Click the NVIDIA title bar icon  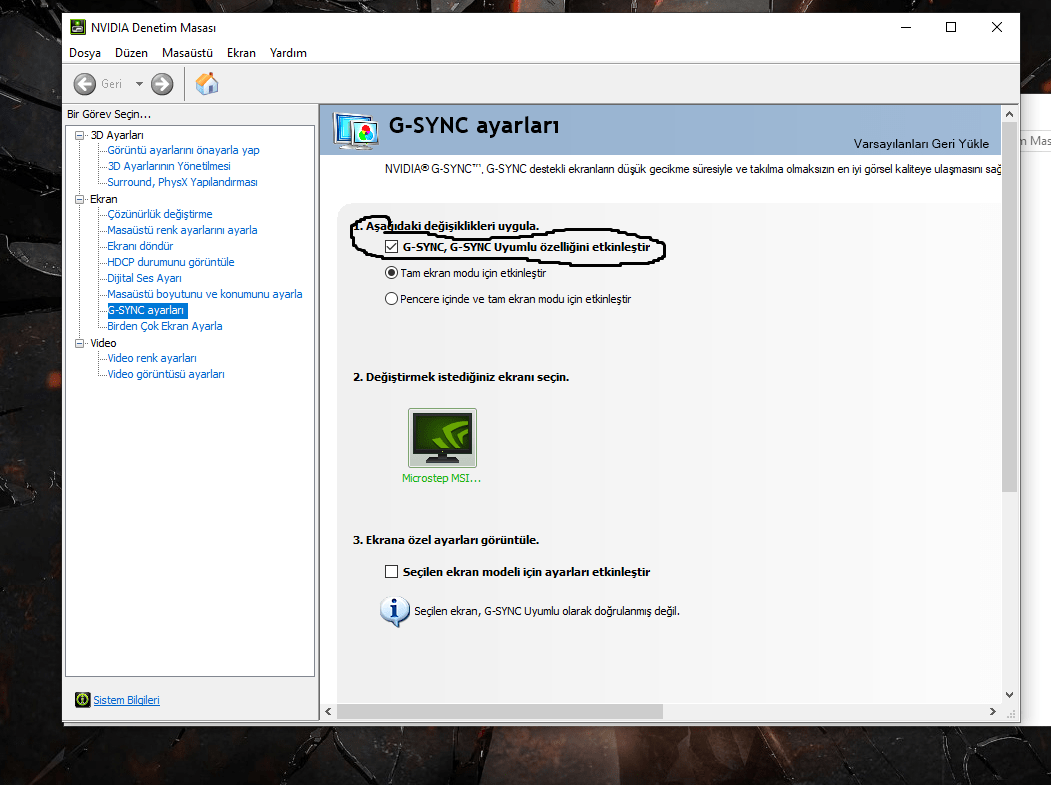coord(78,27)
